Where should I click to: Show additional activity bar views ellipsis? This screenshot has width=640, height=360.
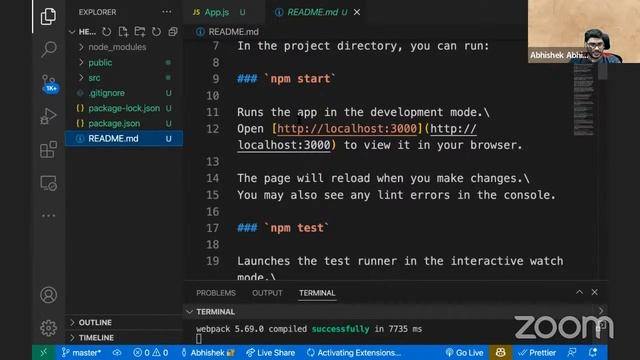48,216
